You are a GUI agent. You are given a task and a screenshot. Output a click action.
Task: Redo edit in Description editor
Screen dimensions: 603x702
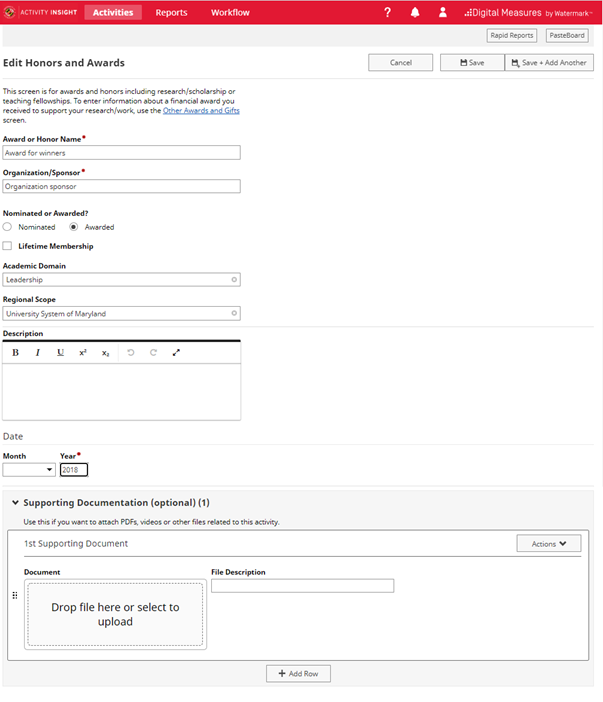pyautogui.click(x=153, y=353)
